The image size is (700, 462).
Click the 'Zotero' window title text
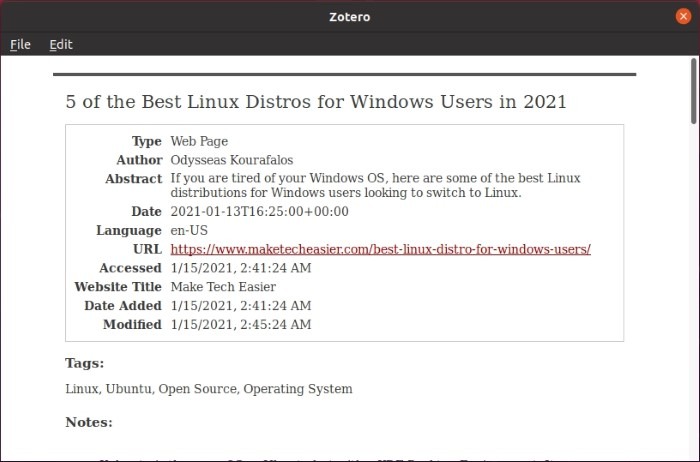[x=350, y=17]
